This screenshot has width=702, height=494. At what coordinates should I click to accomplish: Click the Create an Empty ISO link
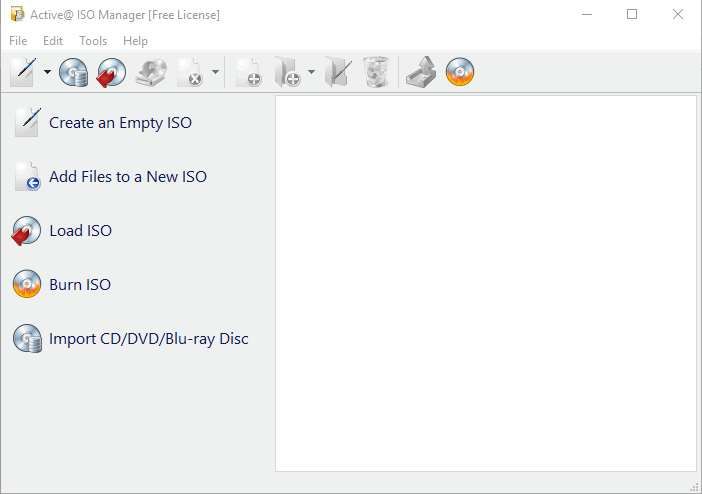click(120, 123)
